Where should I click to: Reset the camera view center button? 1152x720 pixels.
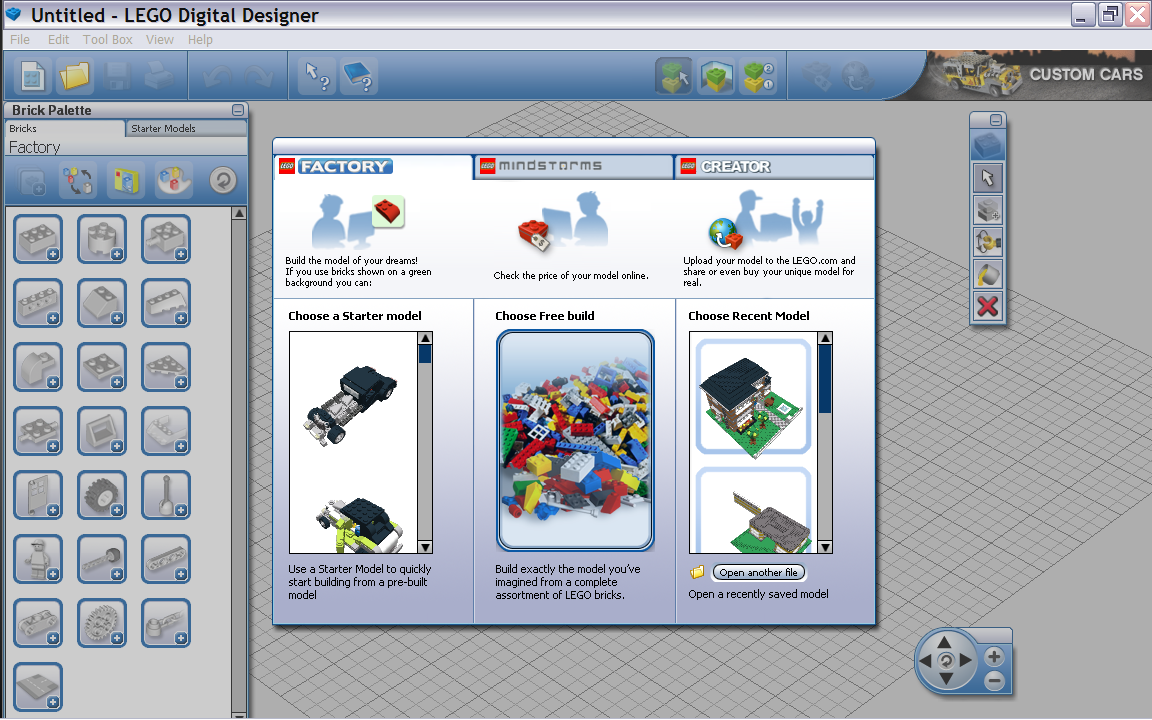pos(946,661)
